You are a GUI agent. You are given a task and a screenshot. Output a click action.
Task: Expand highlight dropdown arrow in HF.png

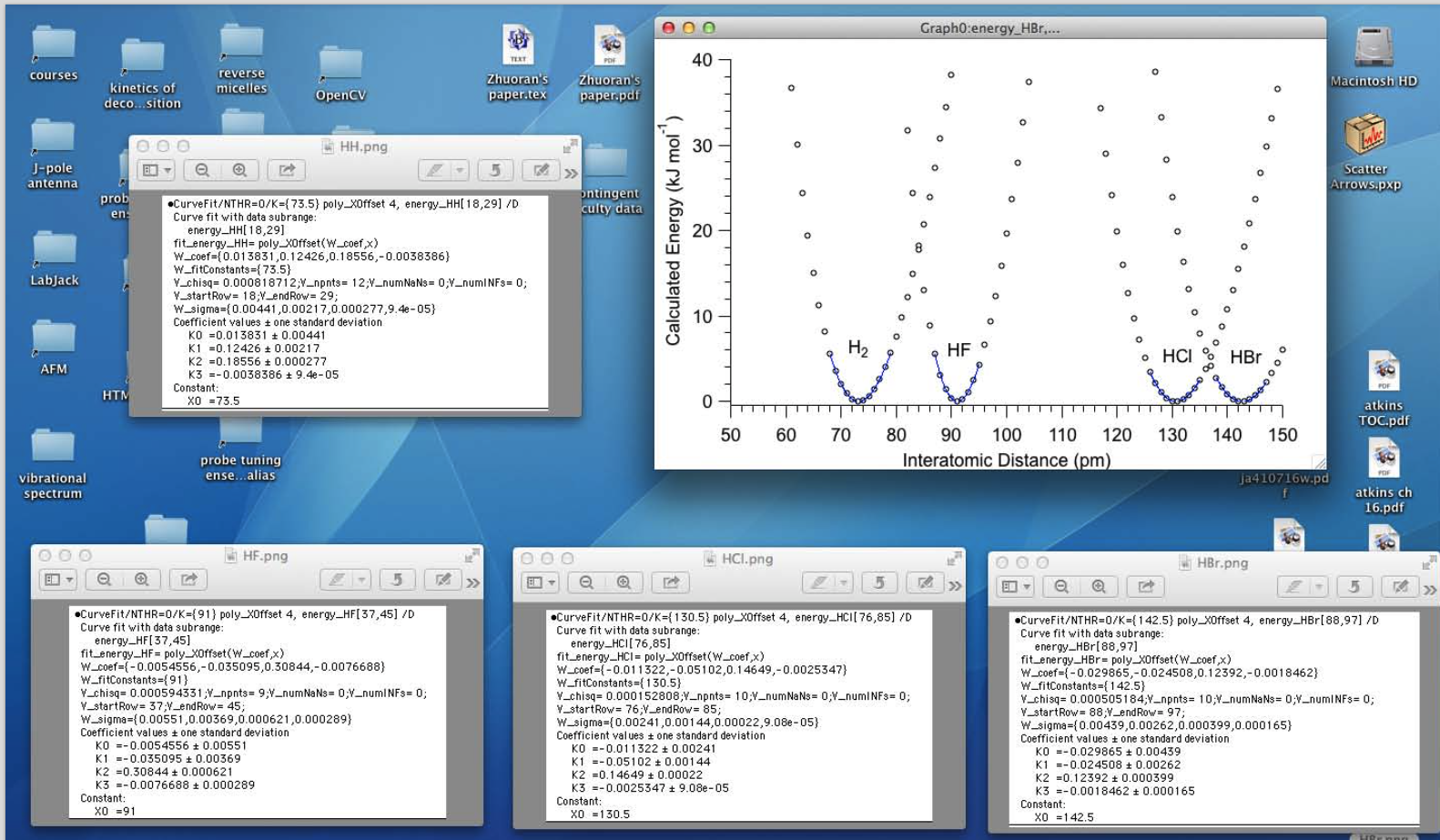click(361, 580)
